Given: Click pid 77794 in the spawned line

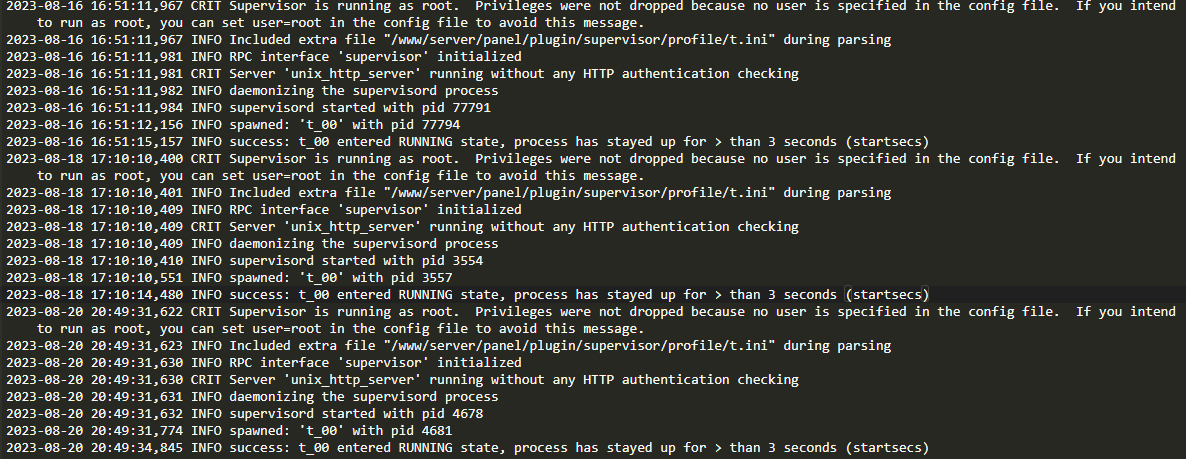Looking at the screenshot, I should point(441,125).
